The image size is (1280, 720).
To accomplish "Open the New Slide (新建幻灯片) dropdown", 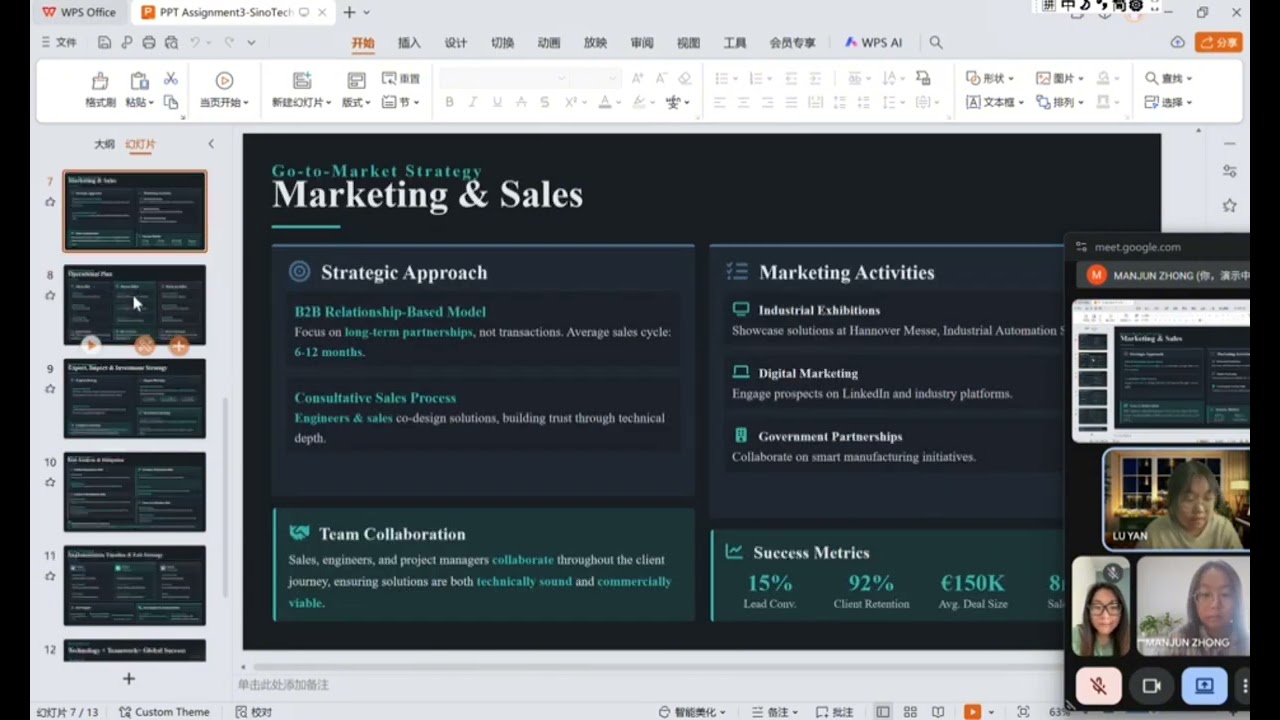I will [302, 102].
